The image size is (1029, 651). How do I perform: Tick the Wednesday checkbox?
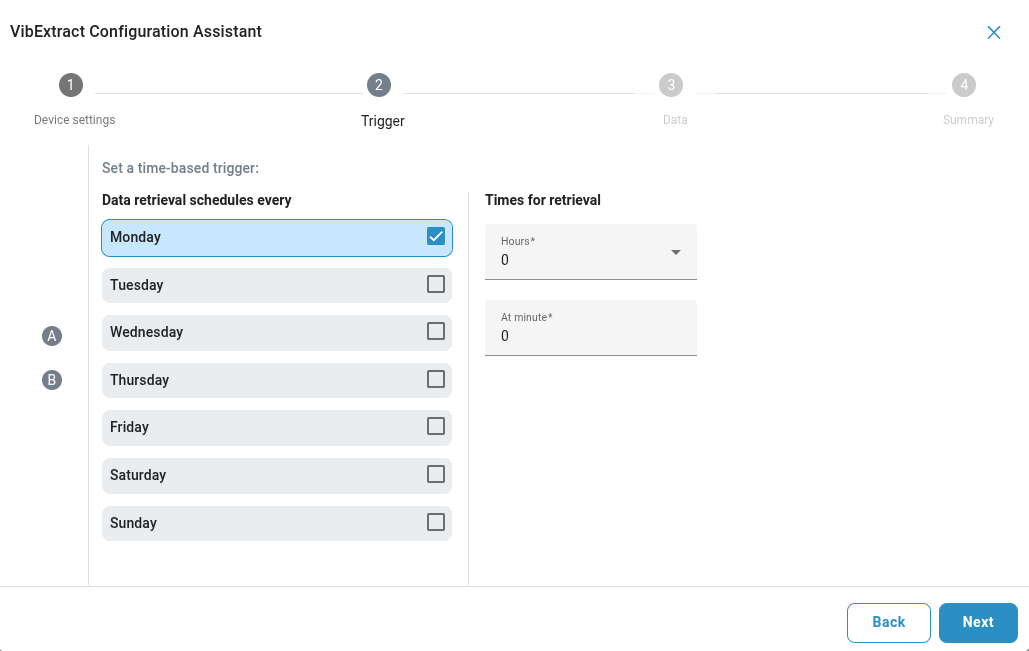pos(436,331)
